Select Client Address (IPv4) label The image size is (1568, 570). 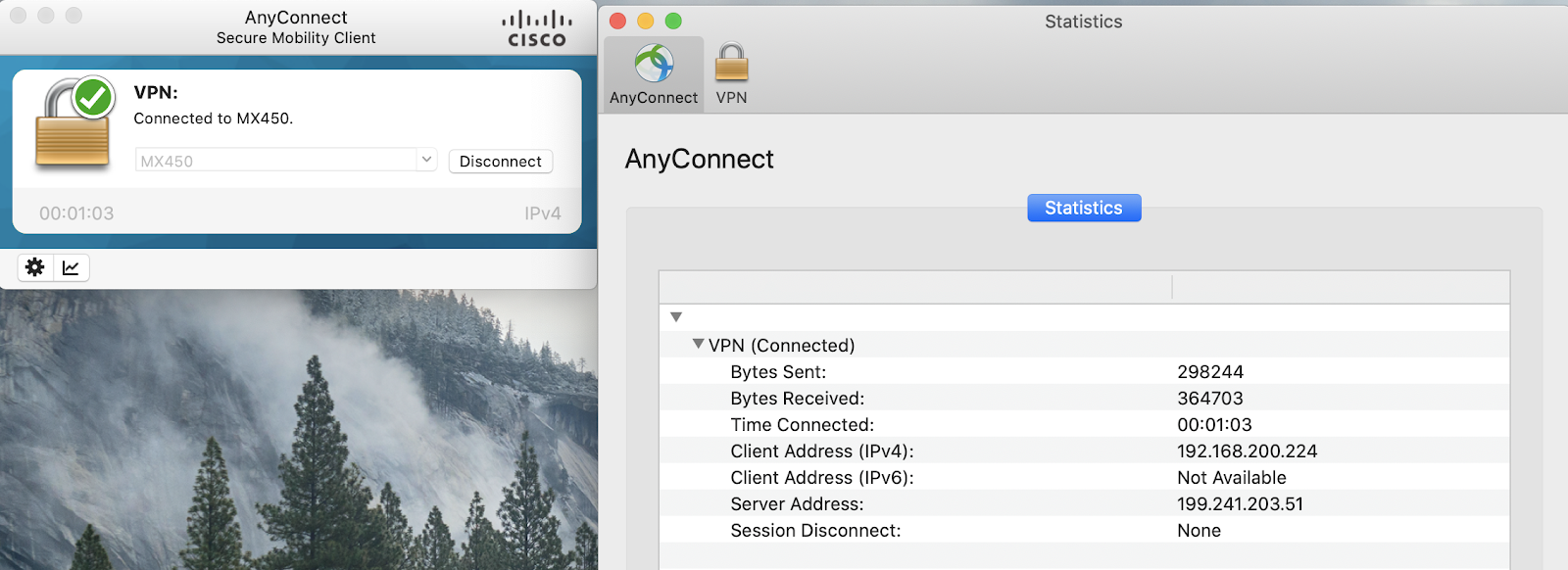822,451
